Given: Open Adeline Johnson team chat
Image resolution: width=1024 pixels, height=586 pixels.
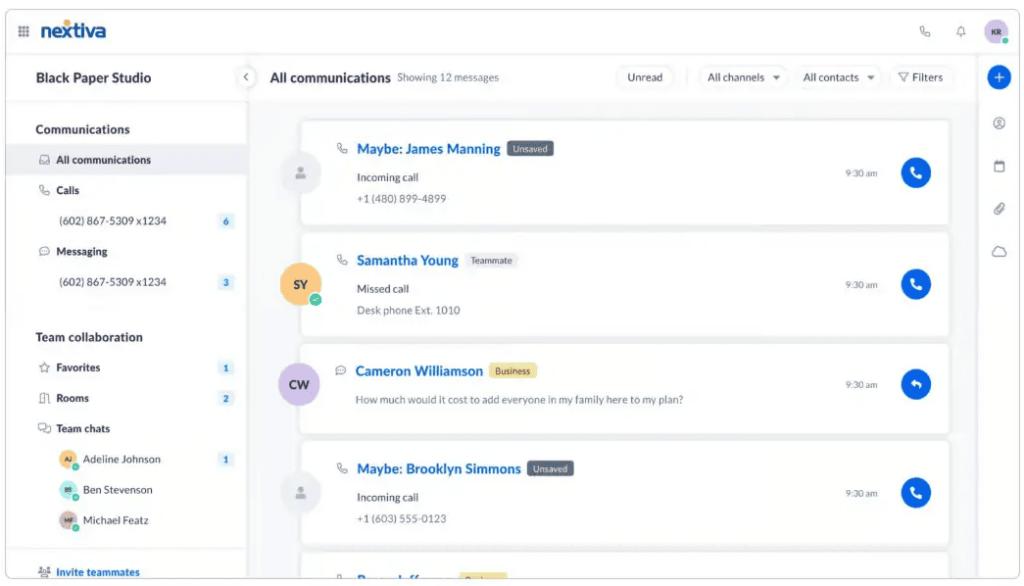Looking at the screenshot, I should (x=123, y=459).
